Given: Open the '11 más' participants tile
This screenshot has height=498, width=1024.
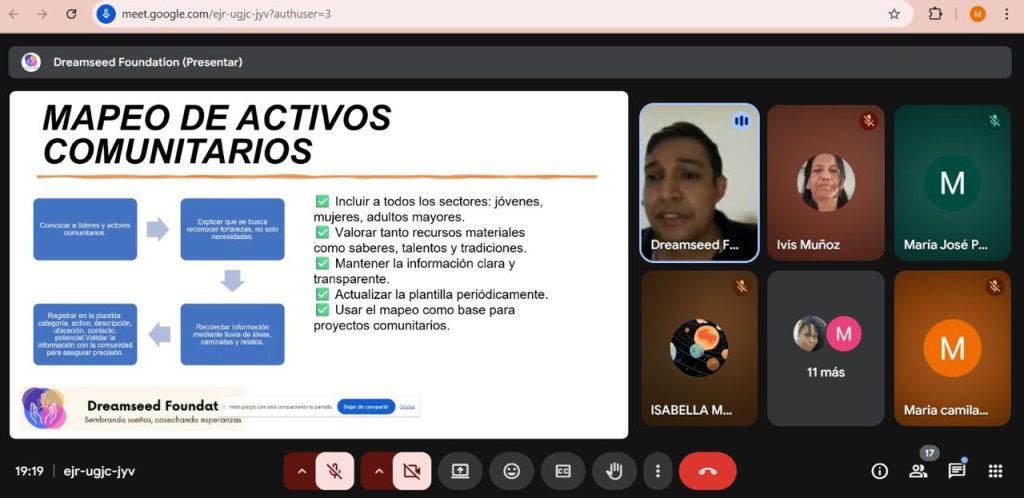Looking at the screenshot, I should [825, 348].
